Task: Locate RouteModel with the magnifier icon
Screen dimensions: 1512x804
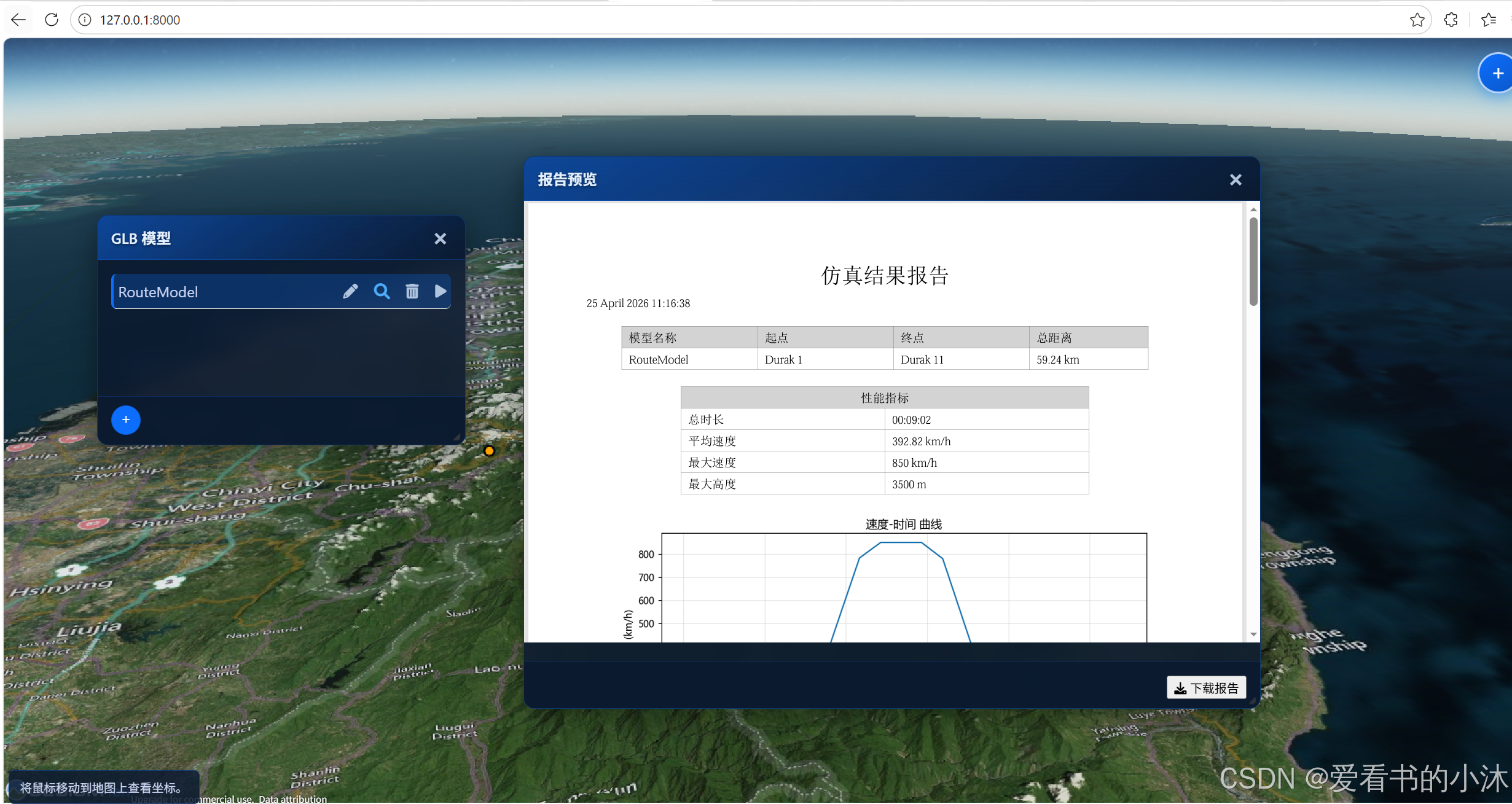Action: pos(382,291)
